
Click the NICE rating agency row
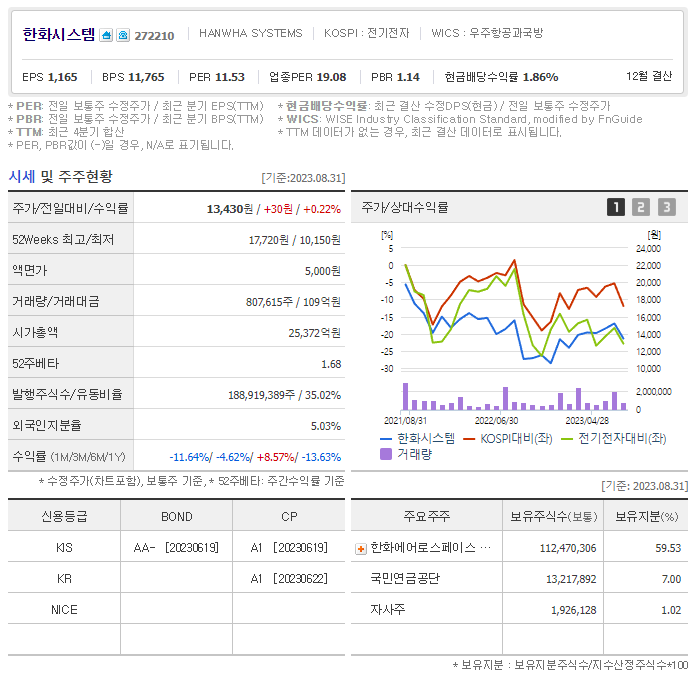tap(177, 610)
